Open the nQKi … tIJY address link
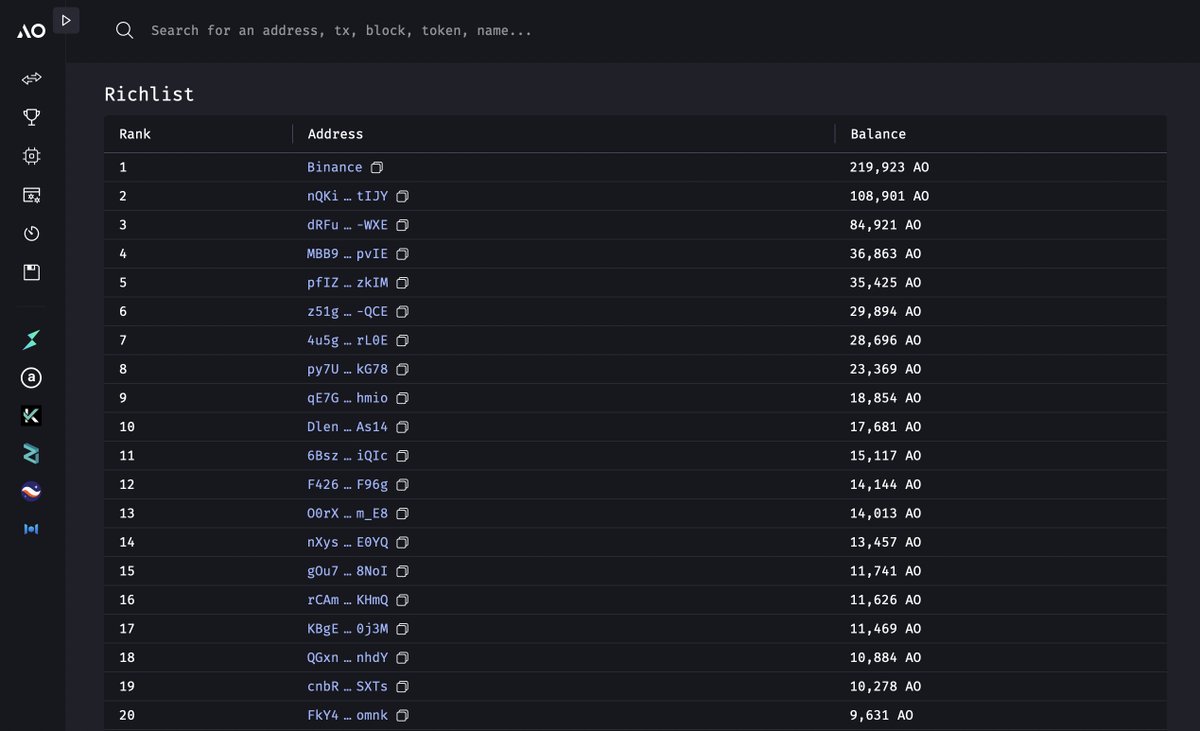Image resolution: width=1200 pixels, height=731 pixels. (347, 196)
